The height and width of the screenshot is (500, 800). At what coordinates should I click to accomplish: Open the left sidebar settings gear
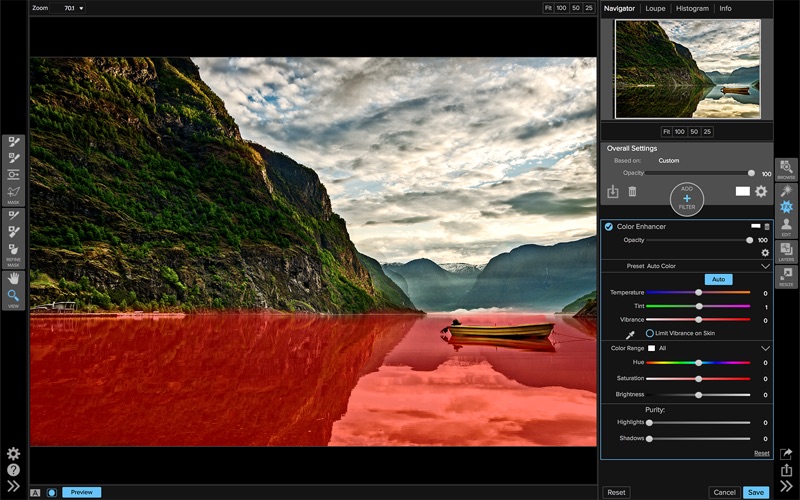click(x=13, y=454)
